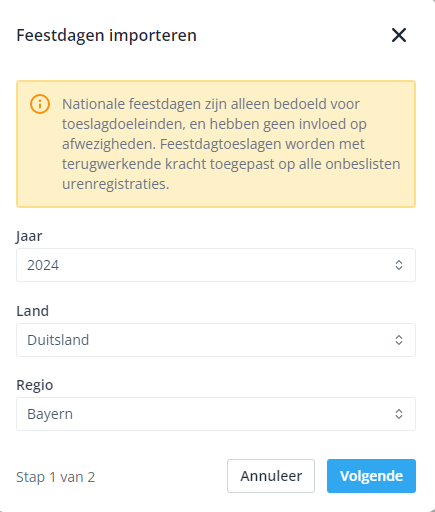The height and width of the screenshot is (512, 435).
Task: Click the yellow warning notice banner
Action: click(216, 144)
